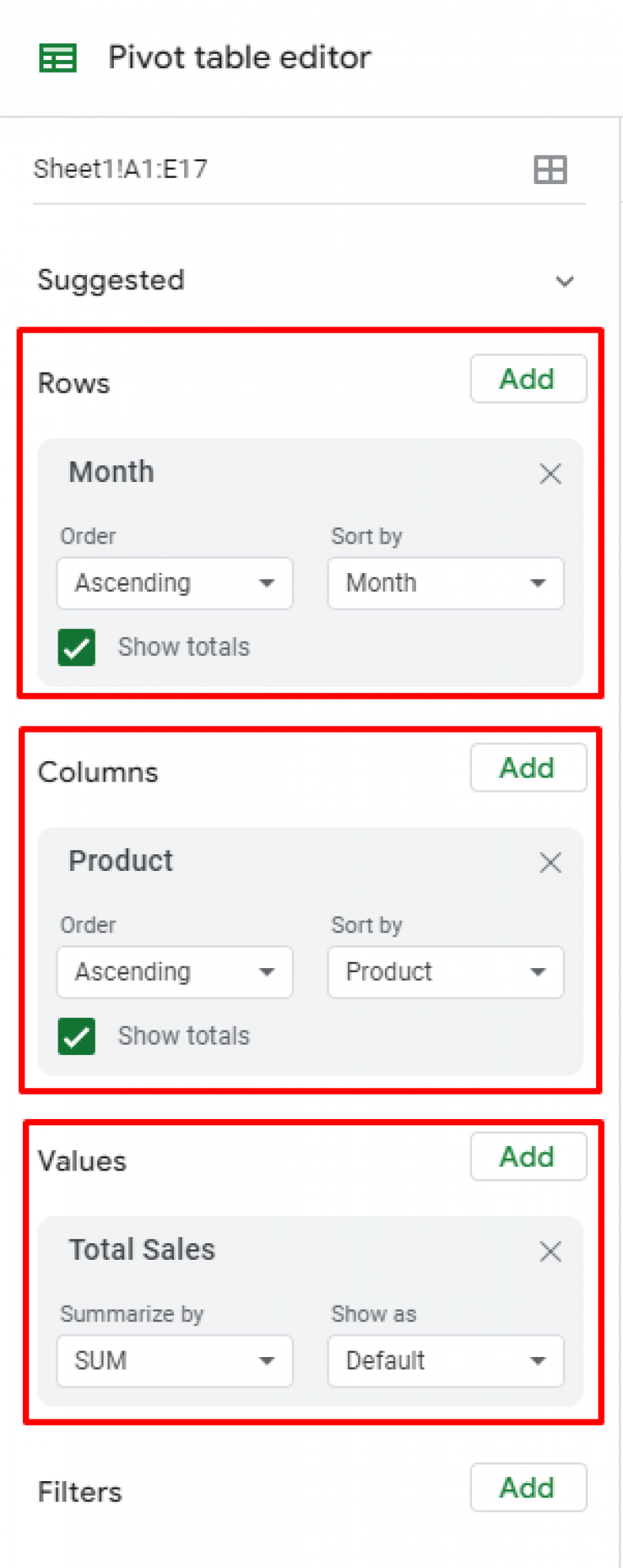Change the Ascending order for Product

tap(174, 972)
